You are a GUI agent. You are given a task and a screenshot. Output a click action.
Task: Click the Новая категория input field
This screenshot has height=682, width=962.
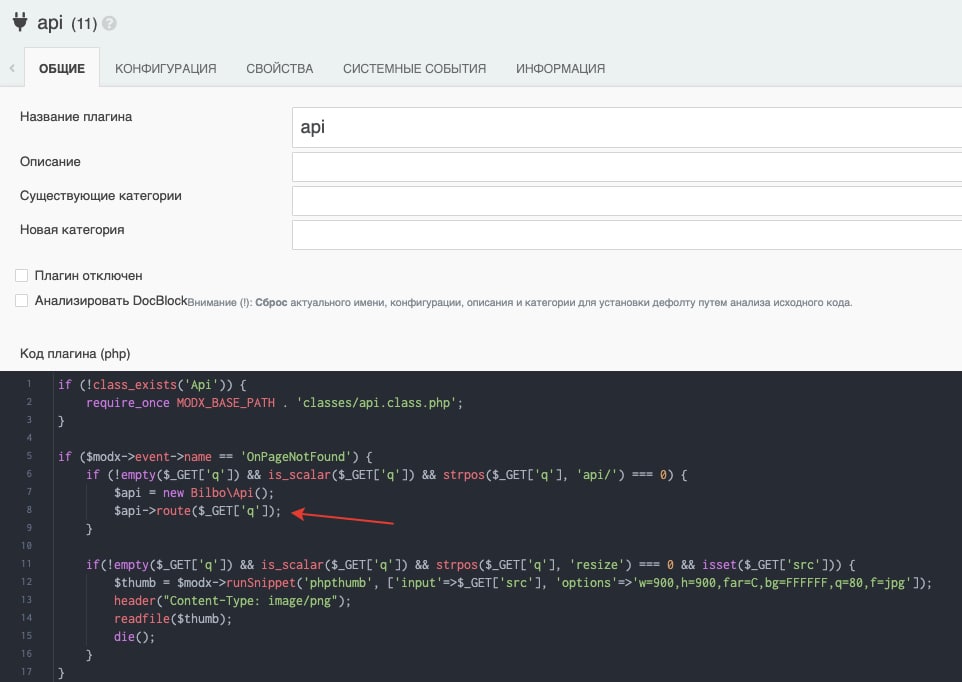click(x=627, y=235)
